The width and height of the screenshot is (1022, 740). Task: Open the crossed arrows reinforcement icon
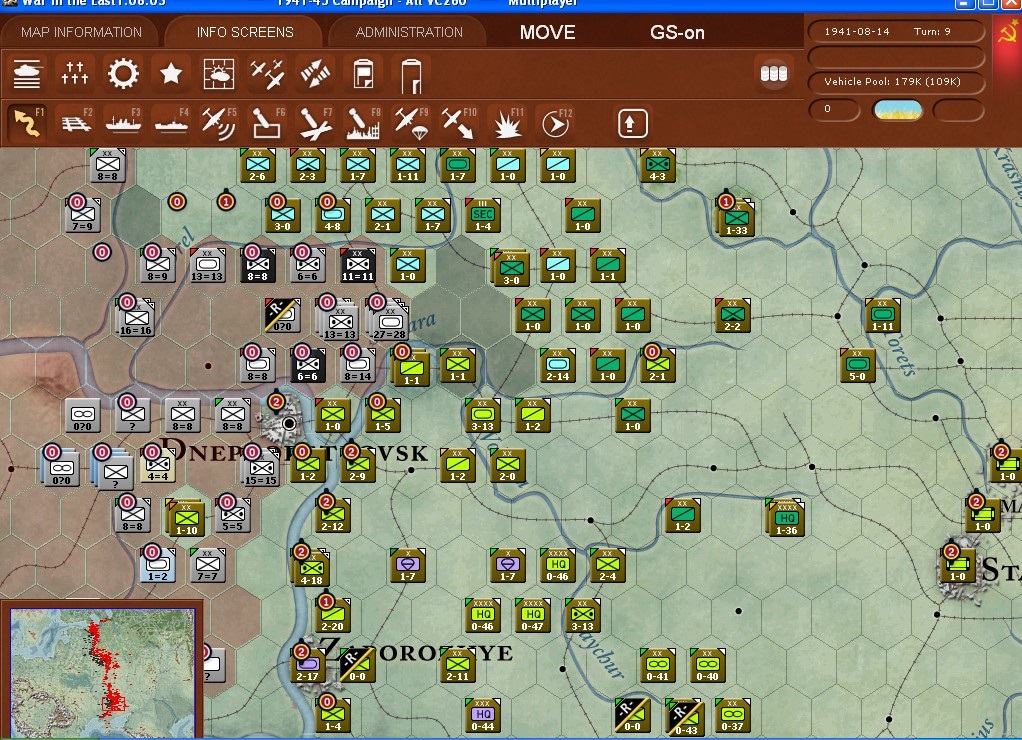point(315,74)
